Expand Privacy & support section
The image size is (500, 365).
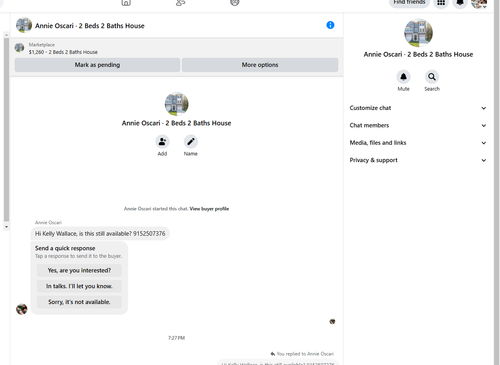point(418,160)
